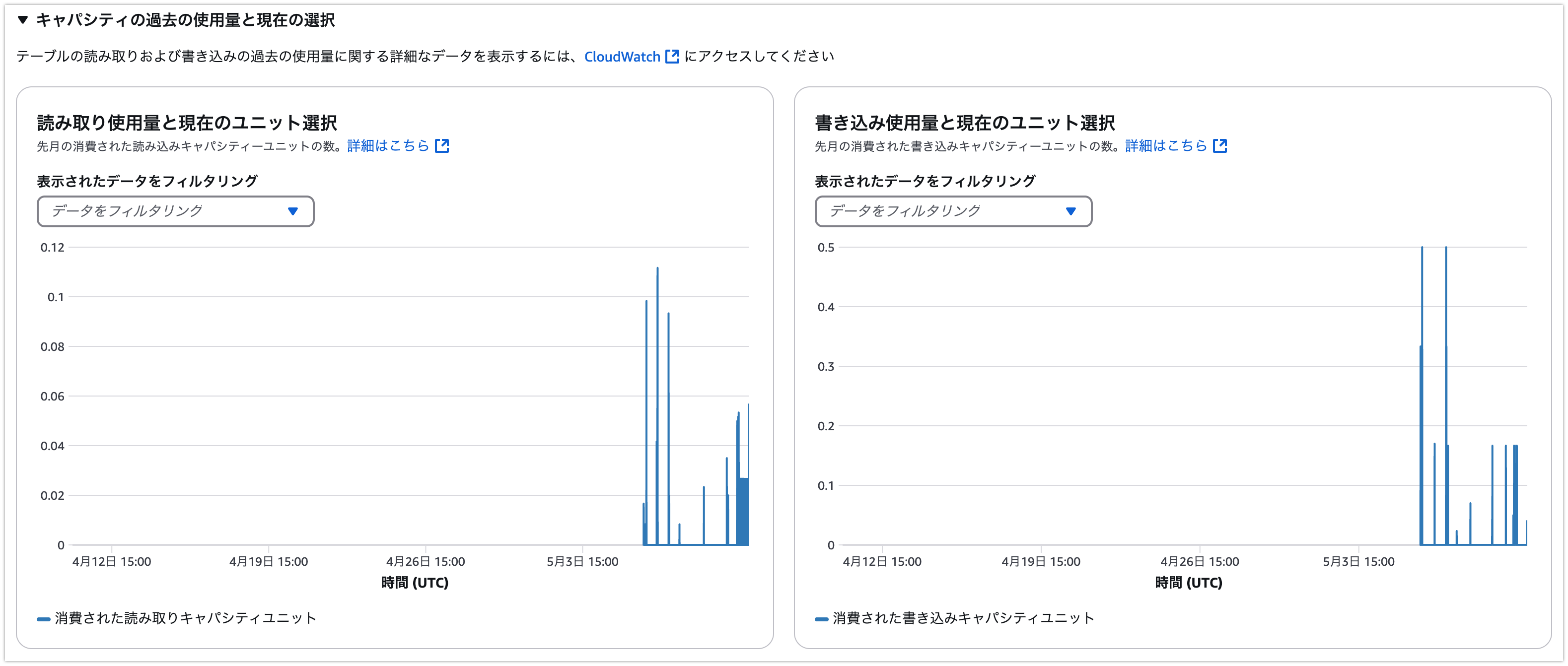Click the 0.5 y-axis value on write chart
Screen dimensions: 1568x666
coord(826,248)
